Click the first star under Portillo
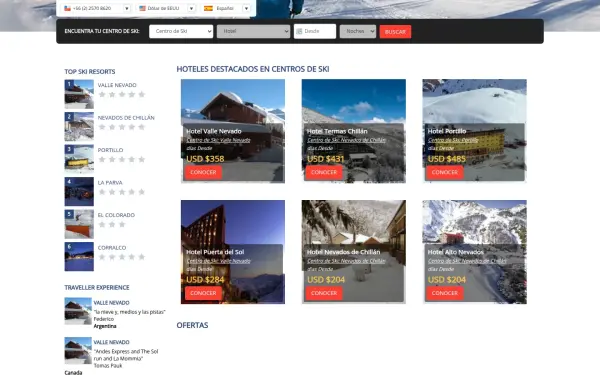The height and width of the screenshot is (375, 600). point(102,160)
